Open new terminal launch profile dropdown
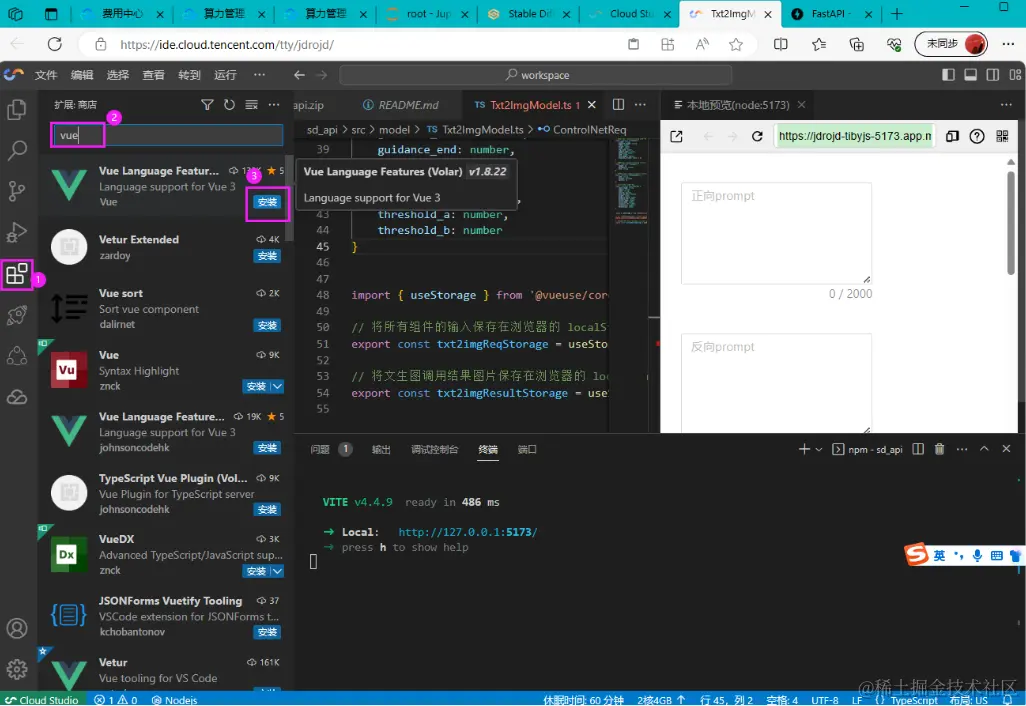The height and width of the screenshot is (706, 1026). pos(819,450)
